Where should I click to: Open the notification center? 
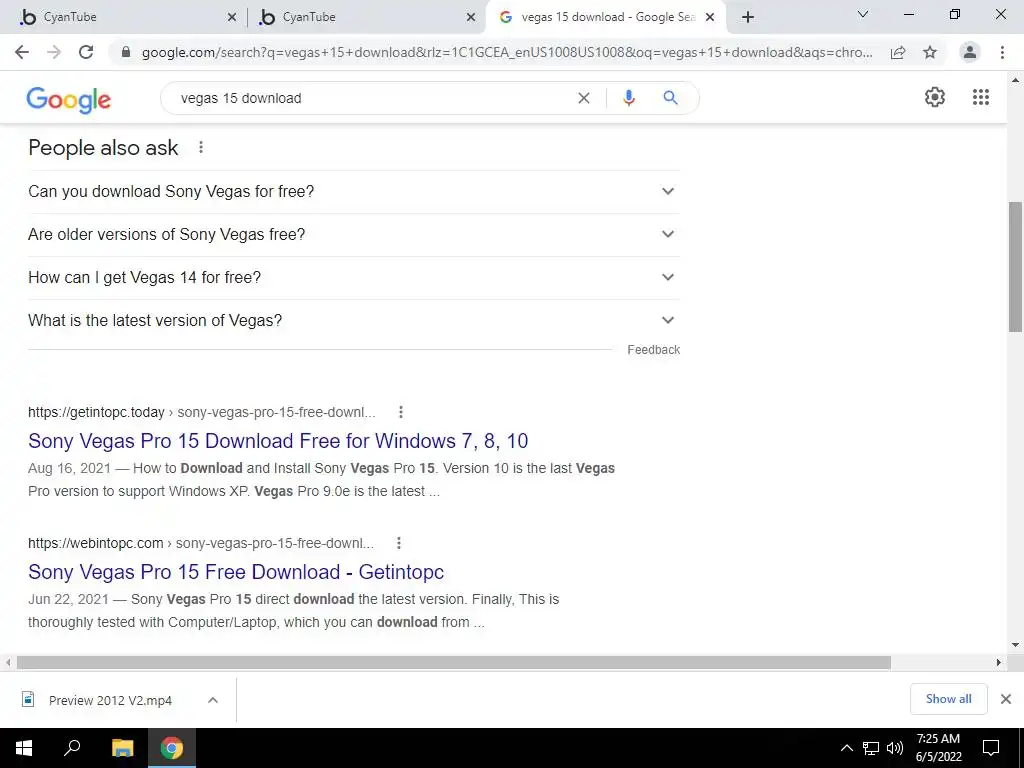tap(991, 748)
